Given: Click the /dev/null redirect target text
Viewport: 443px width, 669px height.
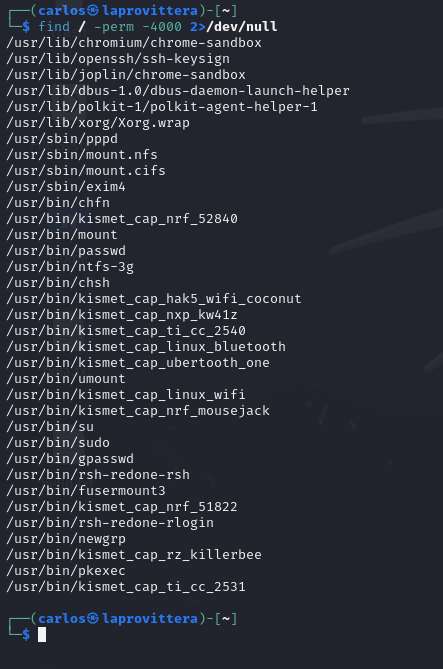Looking at the screenshot, I should [242, 26].
